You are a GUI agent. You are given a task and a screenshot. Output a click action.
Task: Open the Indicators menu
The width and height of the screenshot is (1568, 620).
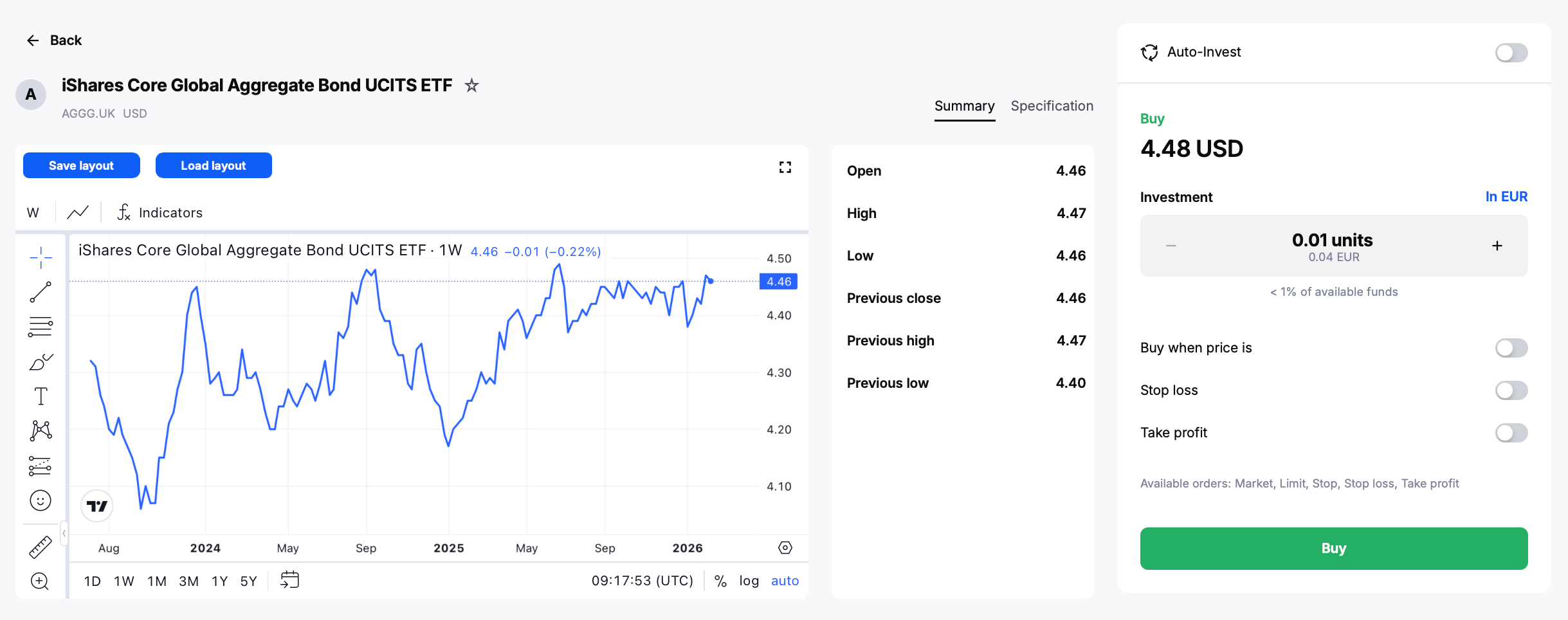click(x=160, y=212)
